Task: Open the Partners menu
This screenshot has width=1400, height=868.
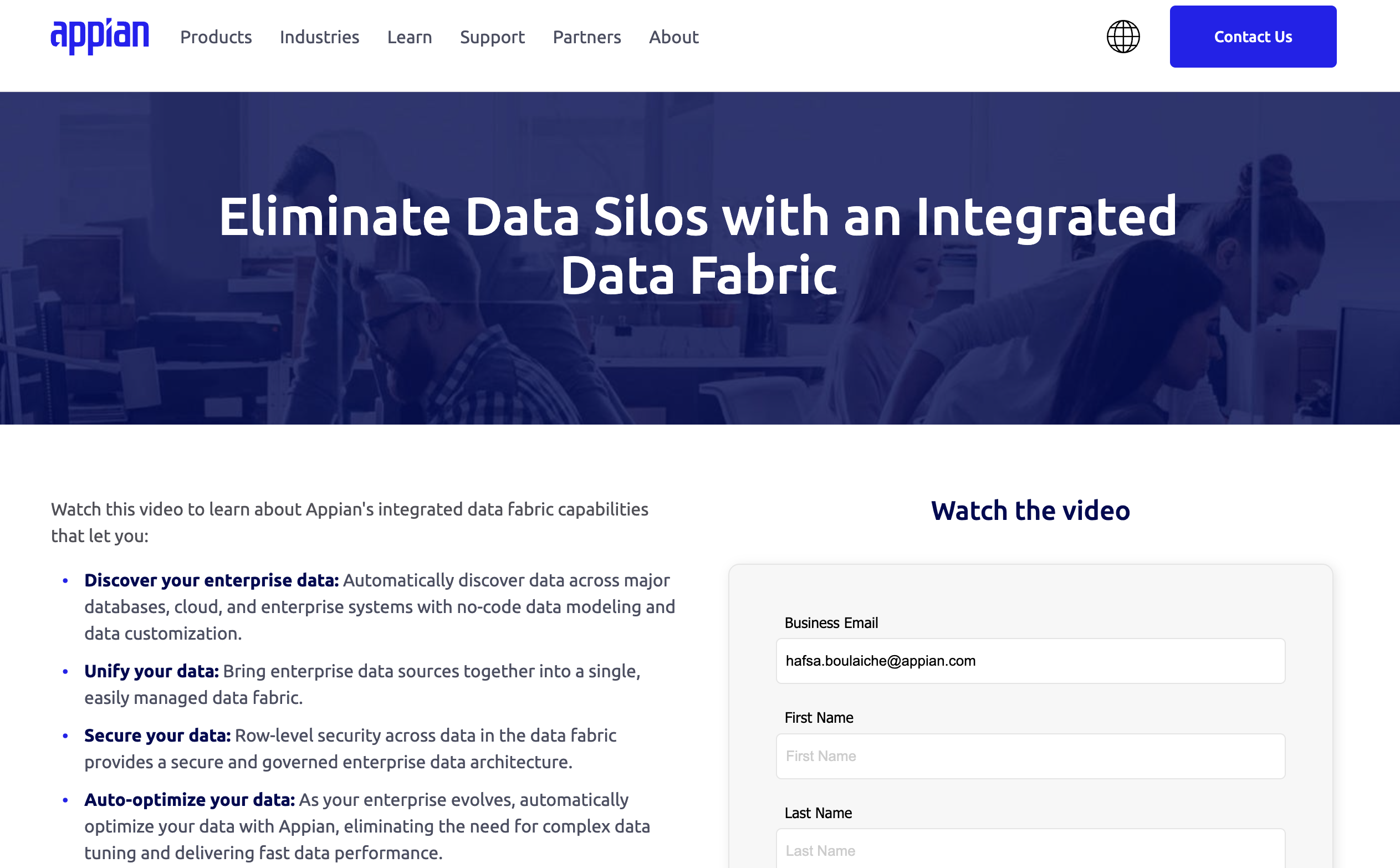Action: 586,37
